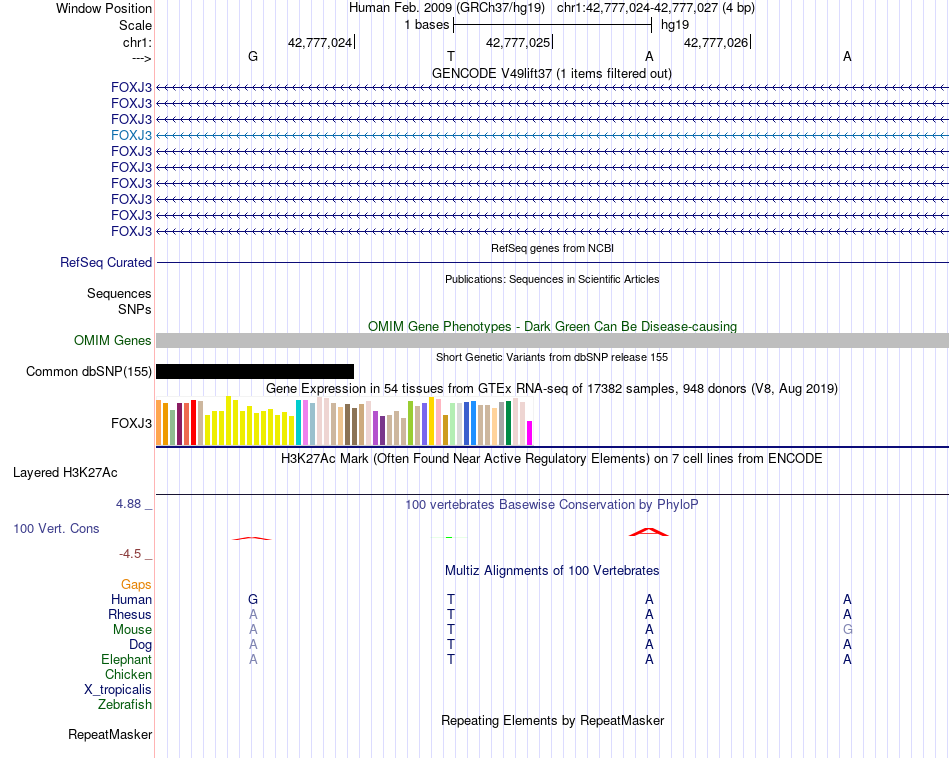Click the magenta last bar in GTEx chart
The height and width of the screenshot is (758, 950).
click(530, 433)
